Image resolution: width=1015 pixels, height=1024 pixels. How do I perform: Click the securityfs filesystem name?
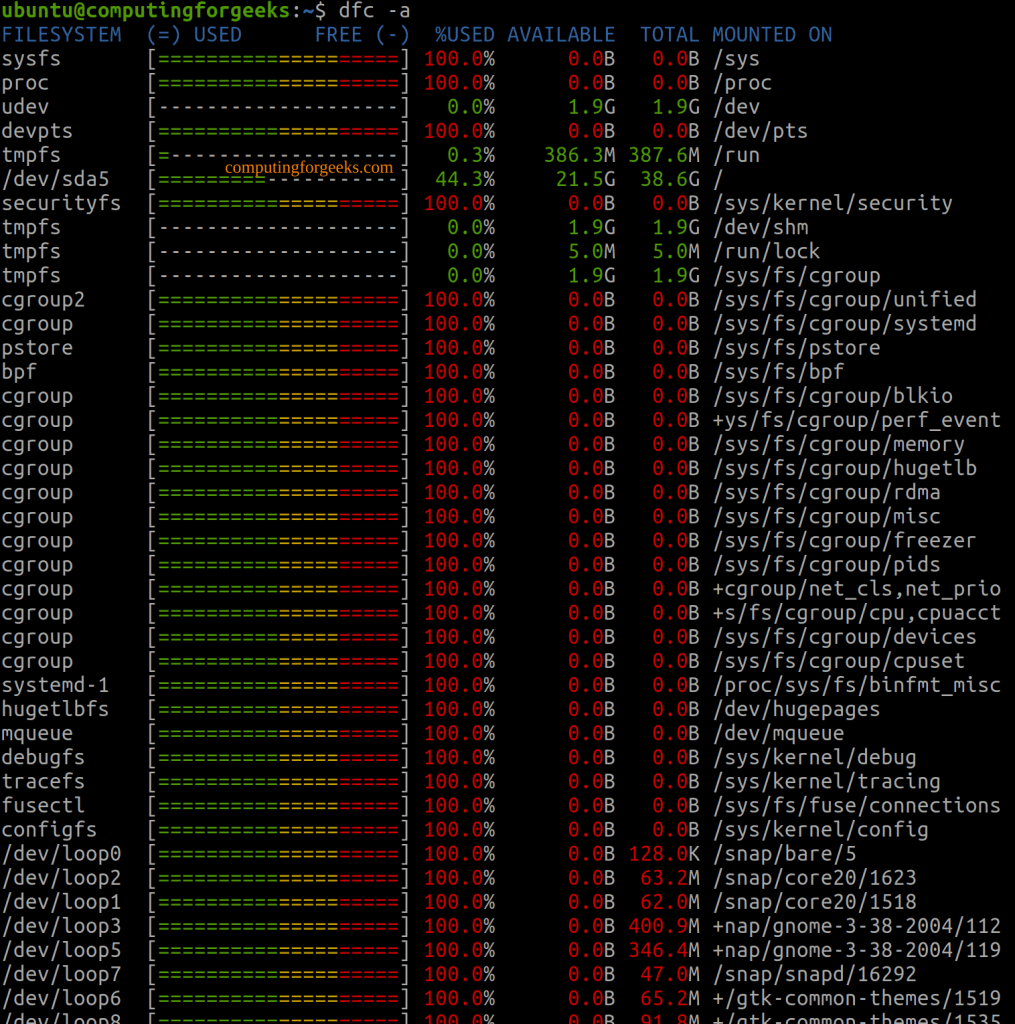coord(61,203)
